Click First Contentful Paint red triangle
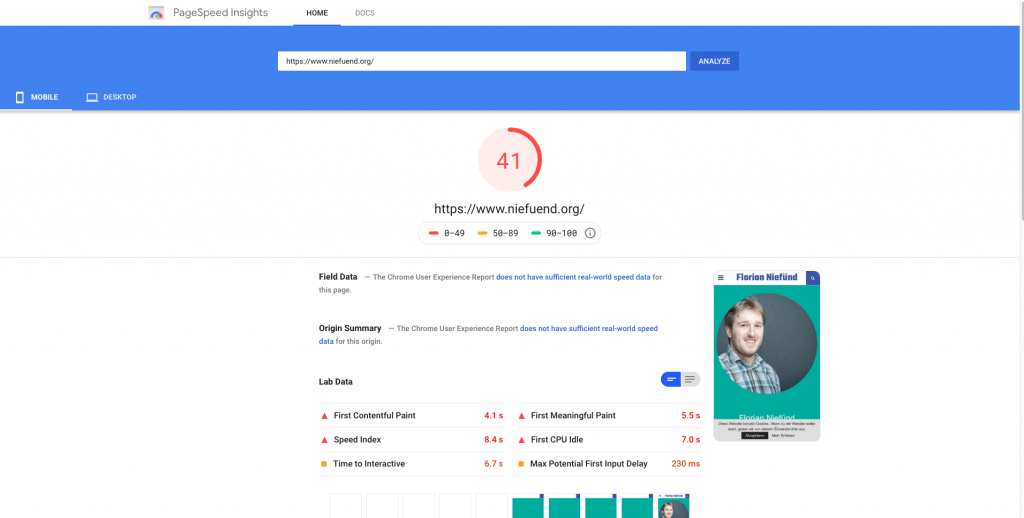The height and width of the screenshot is (518, 1024). tap(324, 415)
